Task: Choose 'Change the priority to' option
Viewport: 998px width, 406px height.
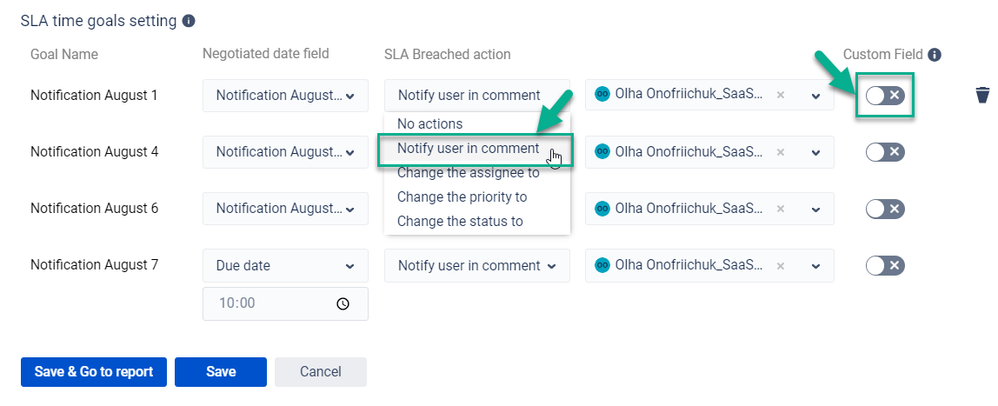Action: (x=462, y=197)
